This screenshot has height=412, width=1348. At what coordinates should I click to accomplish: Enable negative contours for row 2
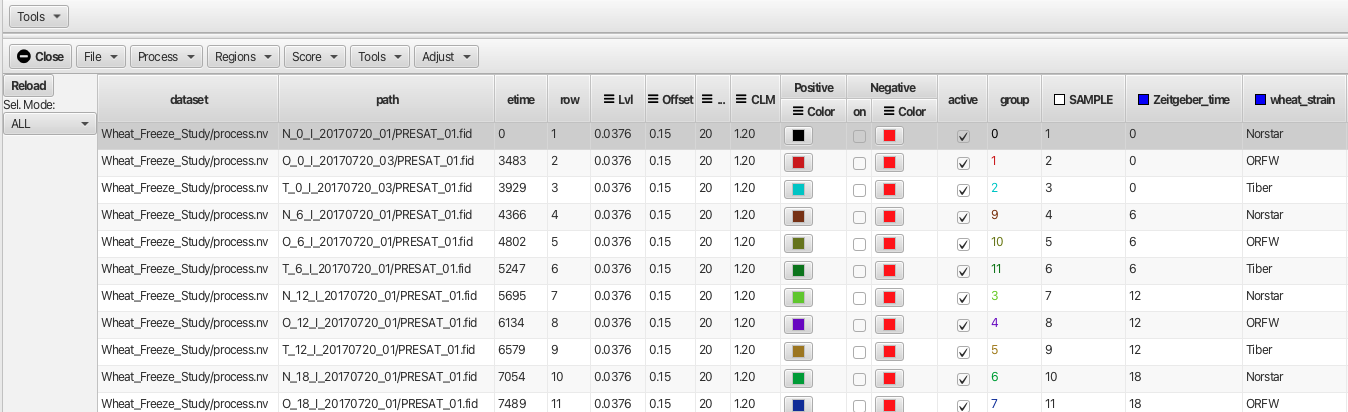point(860,162)
